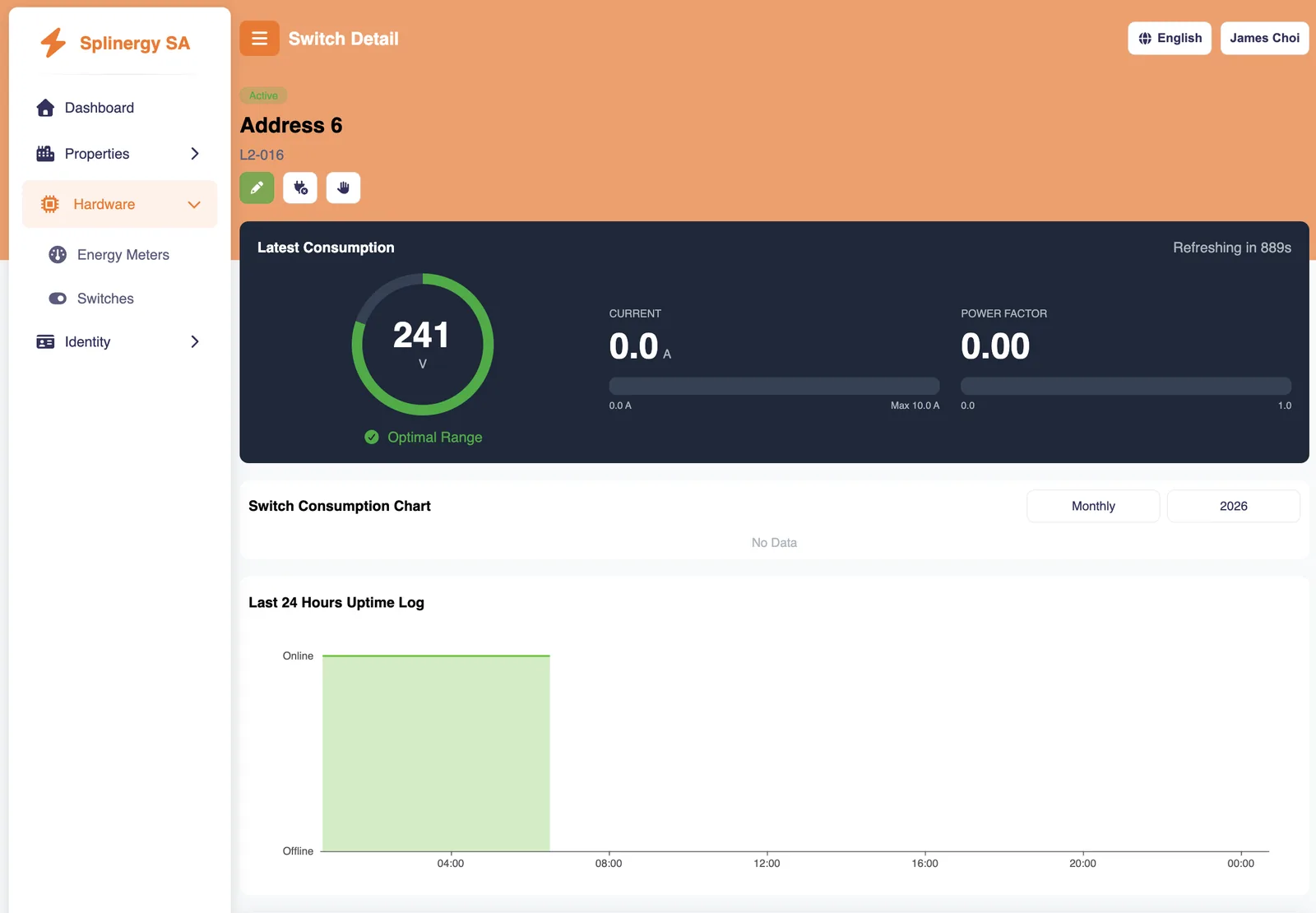Click the L2-016 switch code

[262, 155]
